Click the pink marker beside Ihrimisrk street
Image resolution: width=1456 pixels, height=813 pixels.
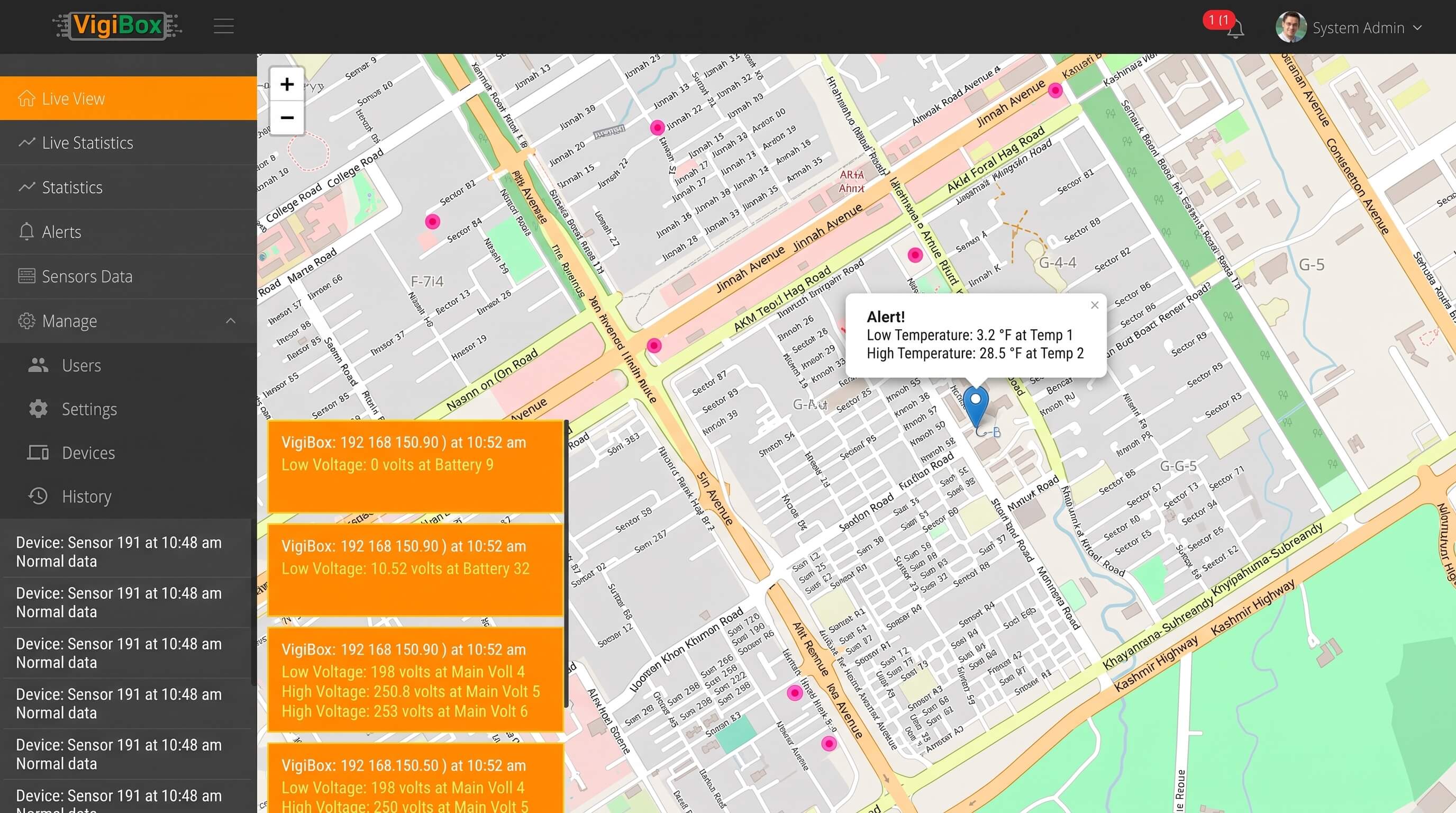795,692
